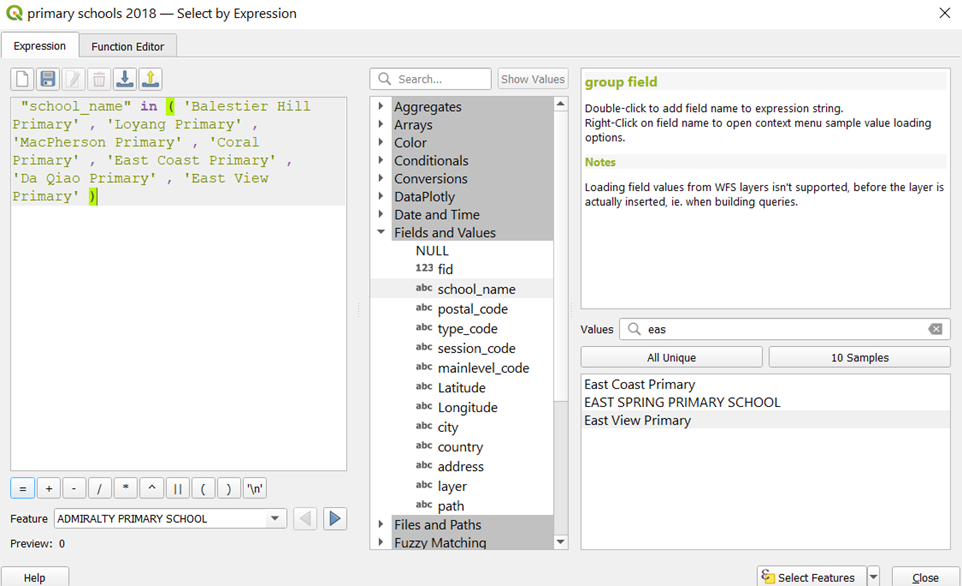Click the 10 Samples button

859,357
